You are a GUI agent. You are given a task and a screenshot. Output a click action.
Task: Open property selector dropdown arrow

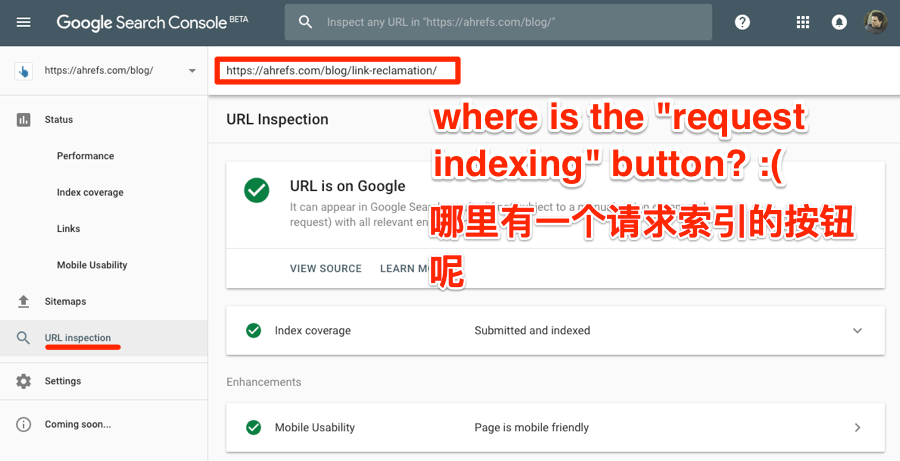(x=192, y=71)
